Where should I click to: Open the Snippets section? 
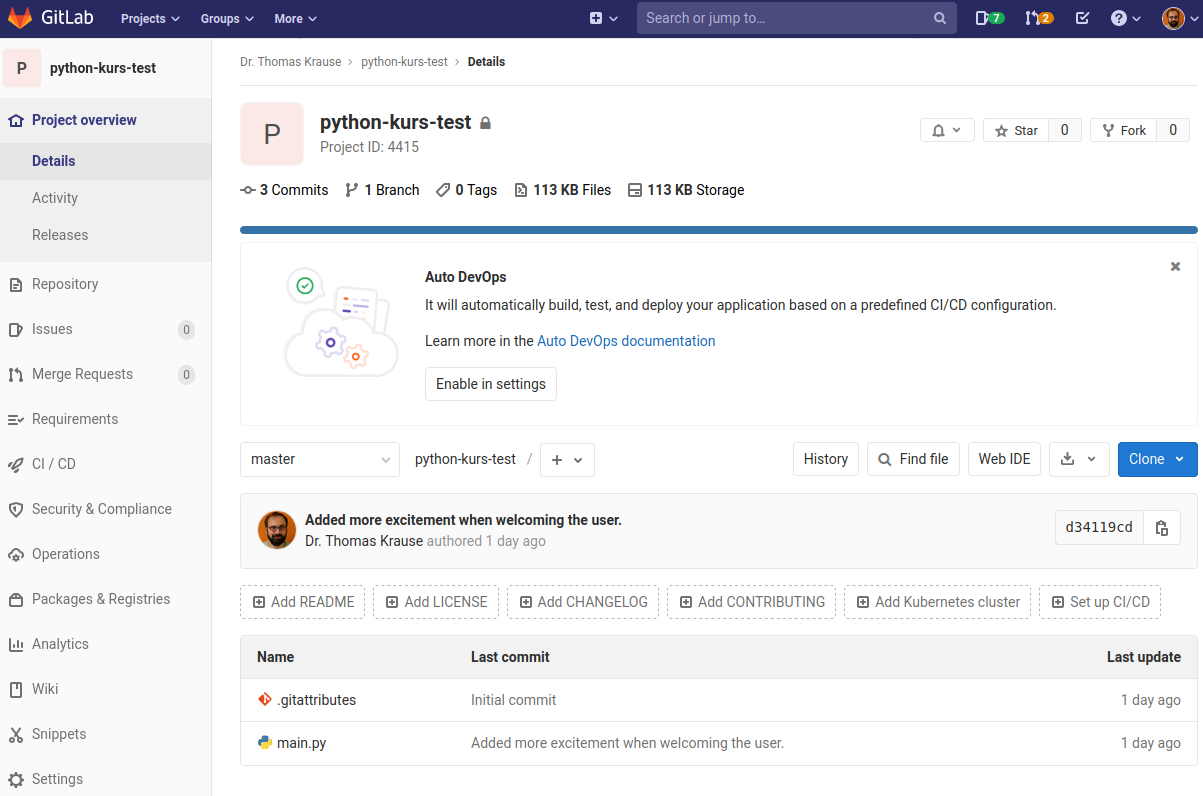click(x=105, y=734)
